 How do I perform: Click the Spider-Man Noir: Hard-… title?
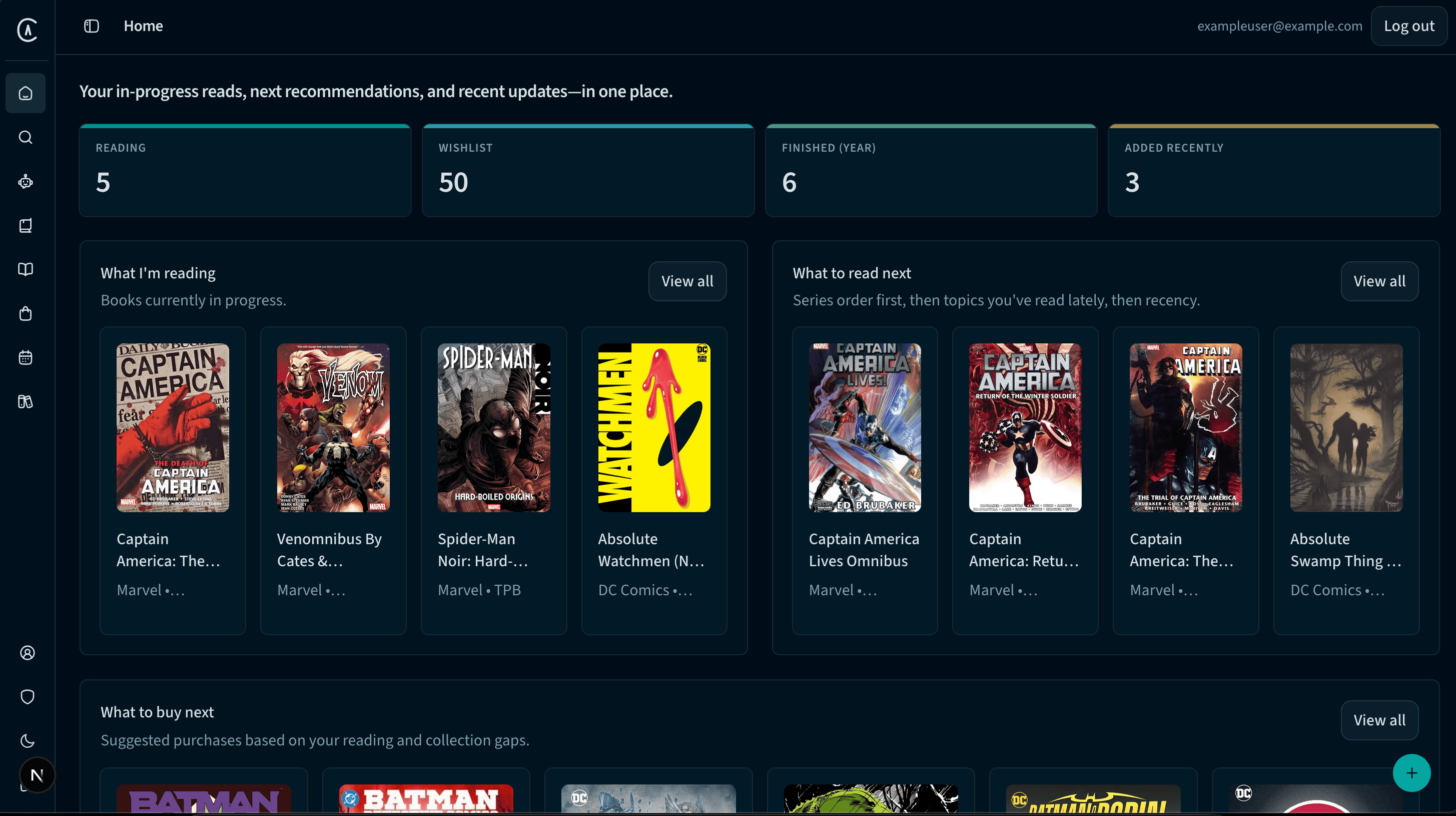click(x=483, y=550)
